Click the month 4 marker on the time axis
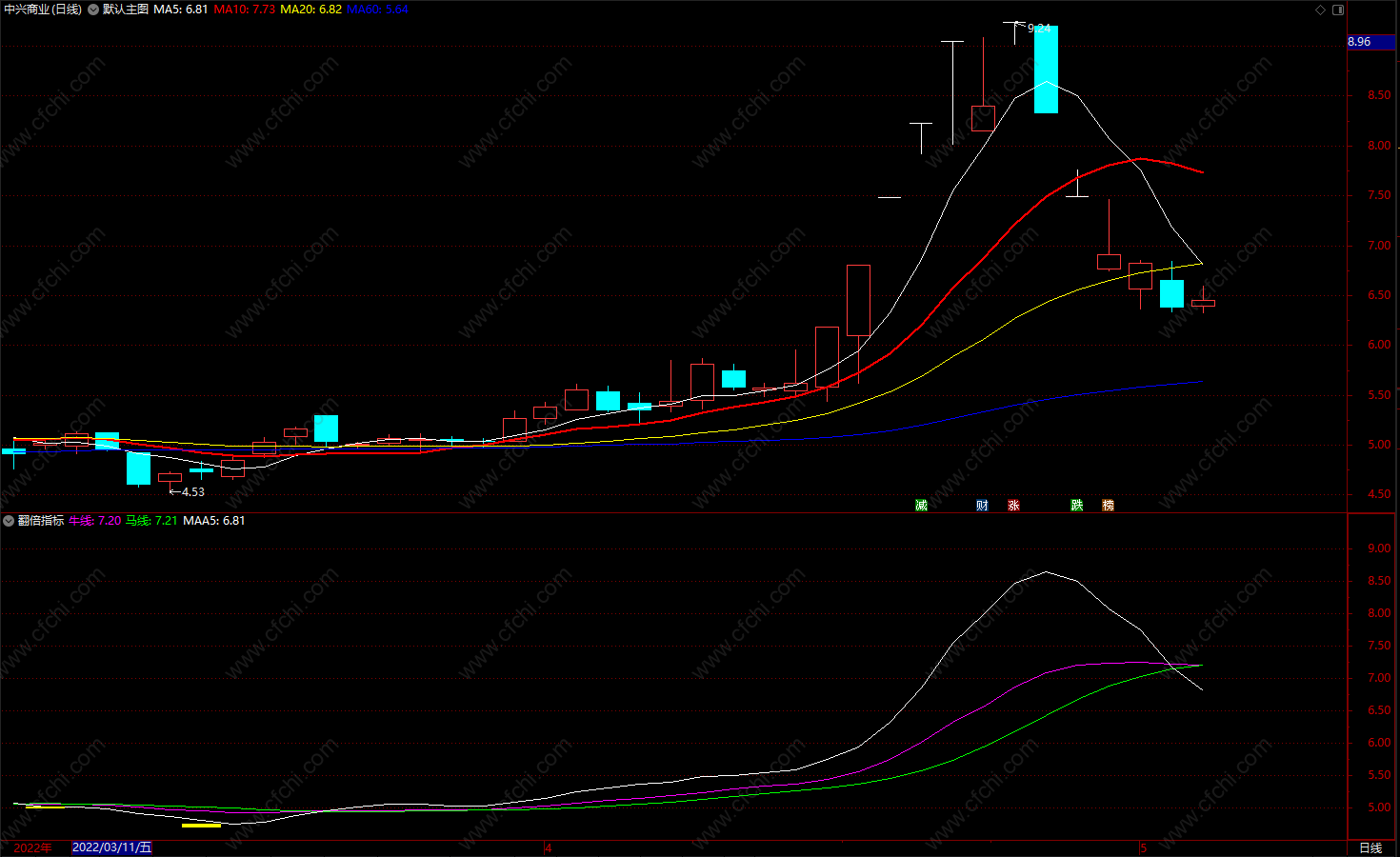1400x857 pixels. 549,847
